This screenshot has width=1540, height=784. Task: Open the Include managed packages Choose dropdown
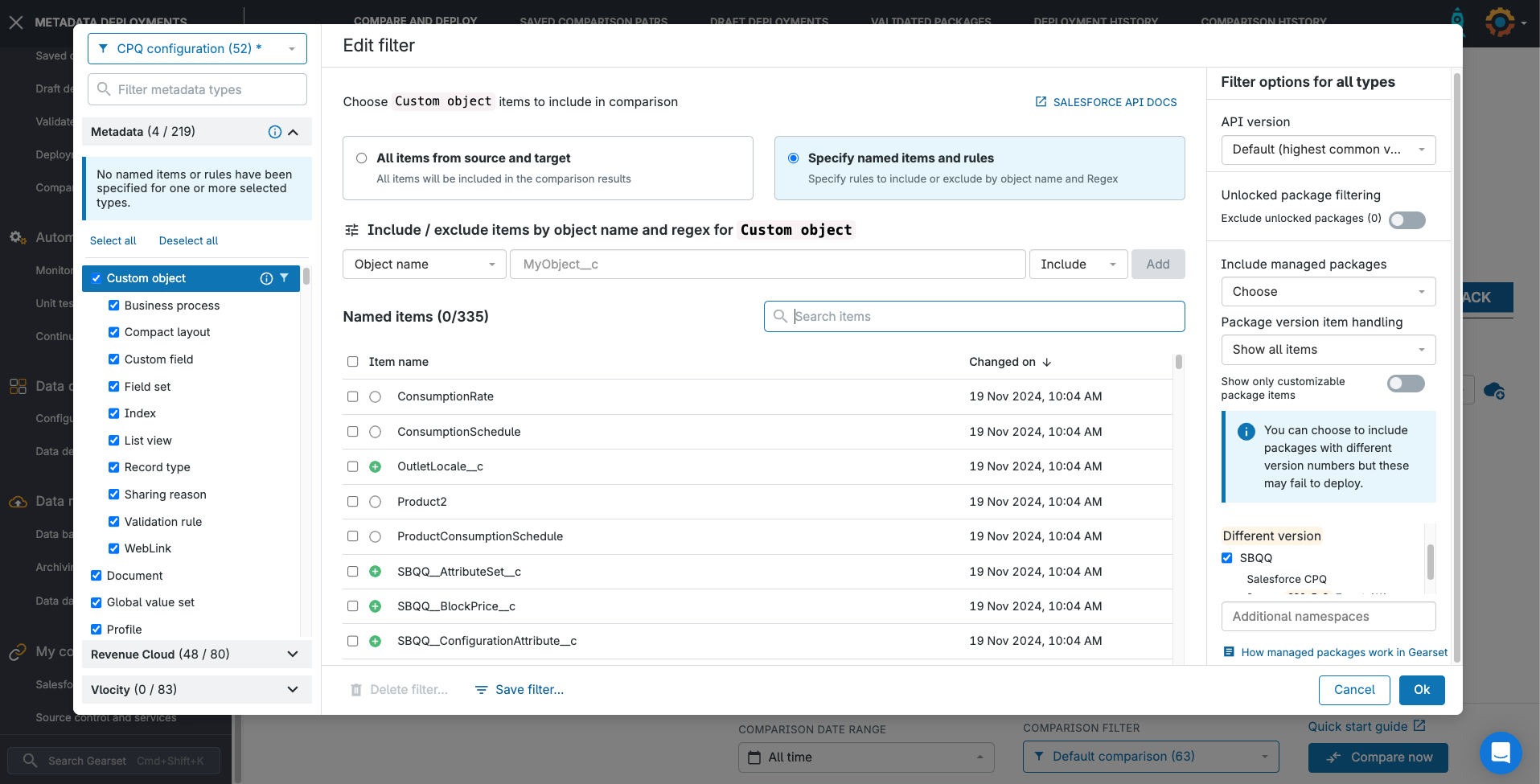[x=1328, y=292]
